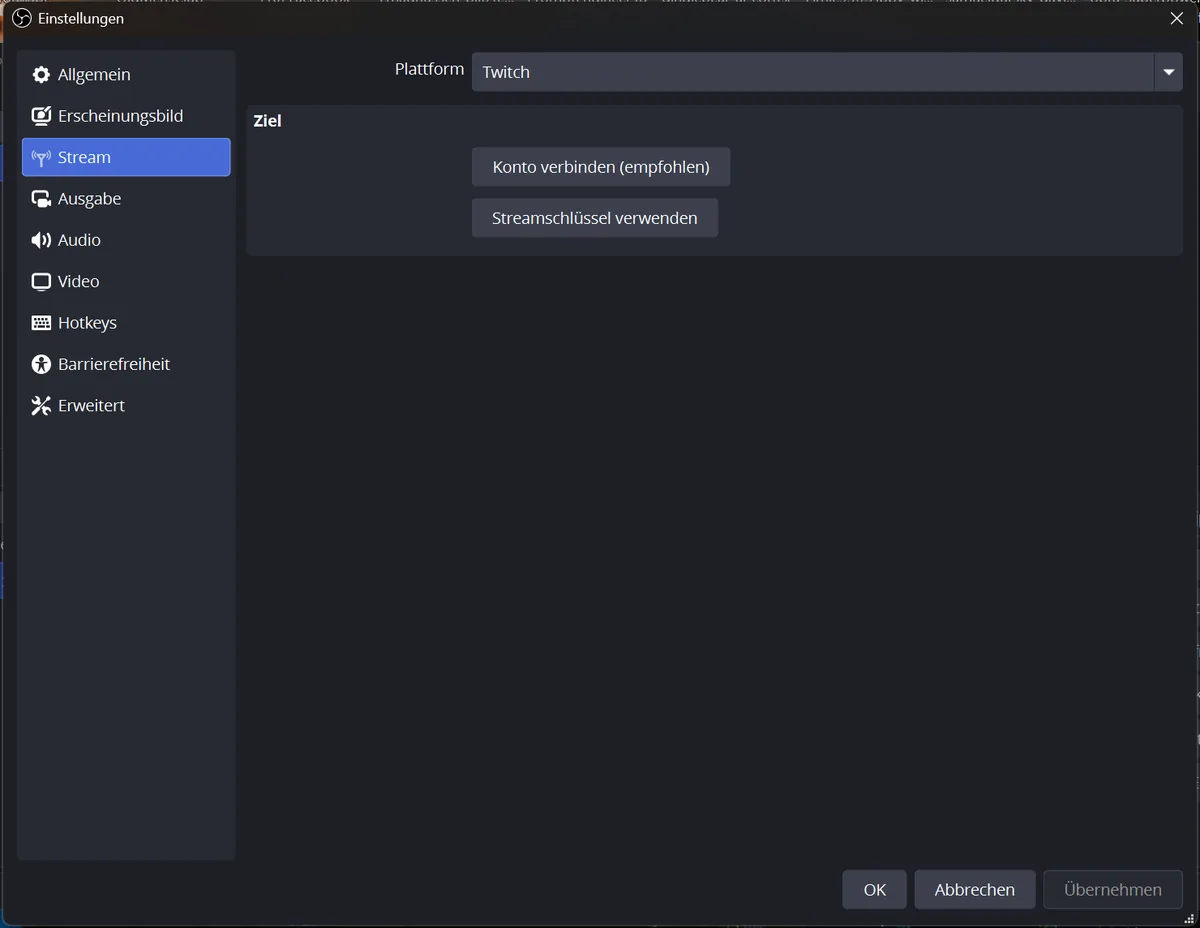Click the Ziel section heading
This screenshot has height=928, width=1200.
pyautogui.click(x=268, y=121)
